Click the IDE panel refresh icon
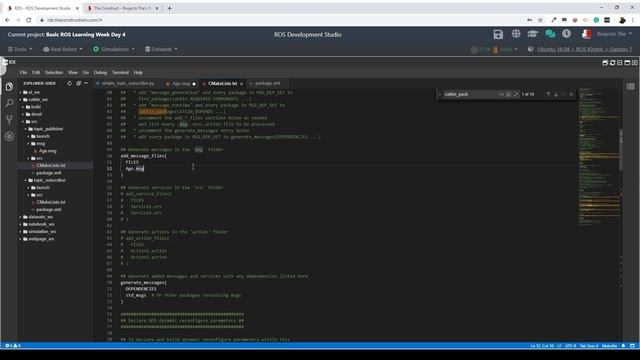The image size is (640, 360). (x=612, y=62)
